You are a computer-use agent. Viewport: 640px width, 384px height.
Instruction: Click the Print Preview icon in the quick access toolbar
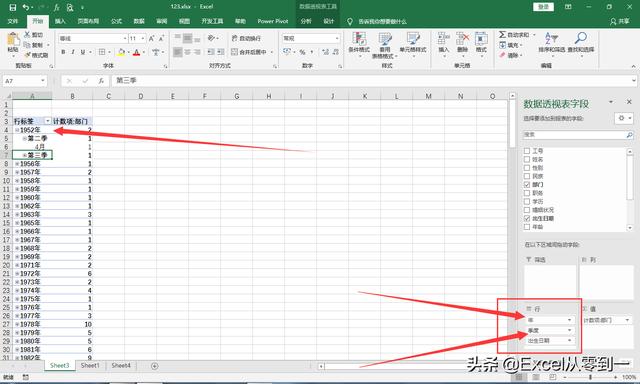point(70,7)
